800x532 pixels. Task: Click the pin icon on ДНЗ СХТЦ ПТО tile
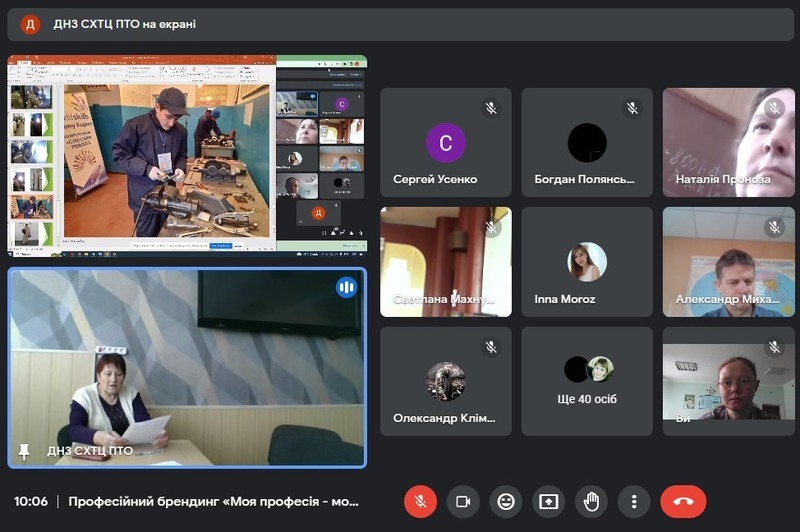[x=24, y=451]
